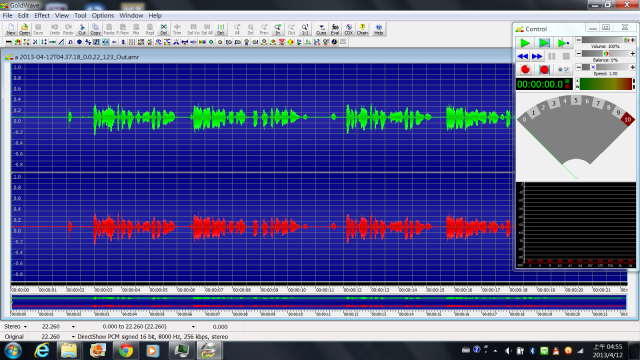Open the Options menu

[x=102, y=16]
